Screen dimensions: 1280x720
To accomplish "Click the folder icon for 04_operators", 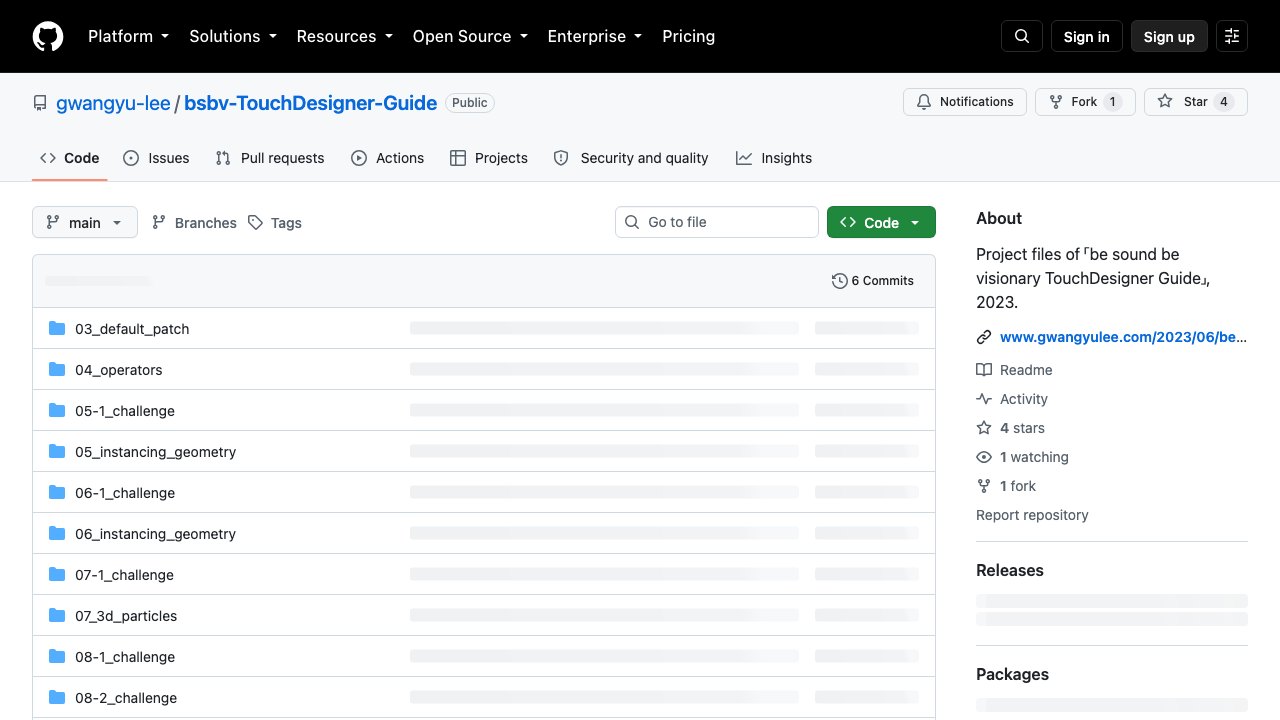I will pyautogui.click(x=57, y=370).
